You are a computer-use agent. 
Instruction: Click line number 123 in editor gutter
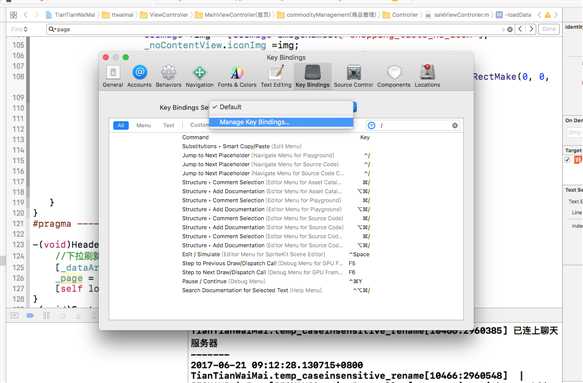click(x=18, y=245)
